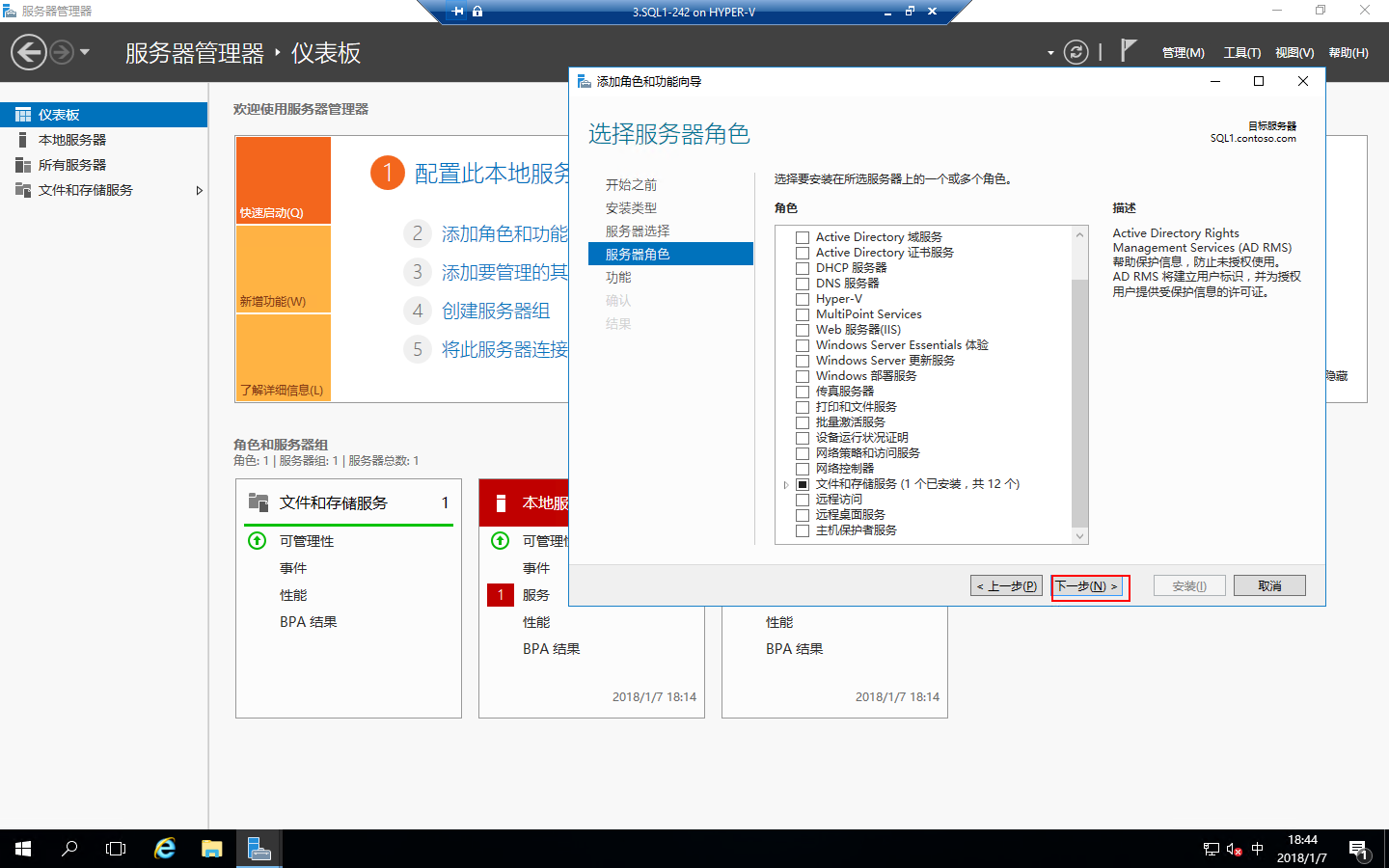Open the 工具(T) menu

[1242, 53]
